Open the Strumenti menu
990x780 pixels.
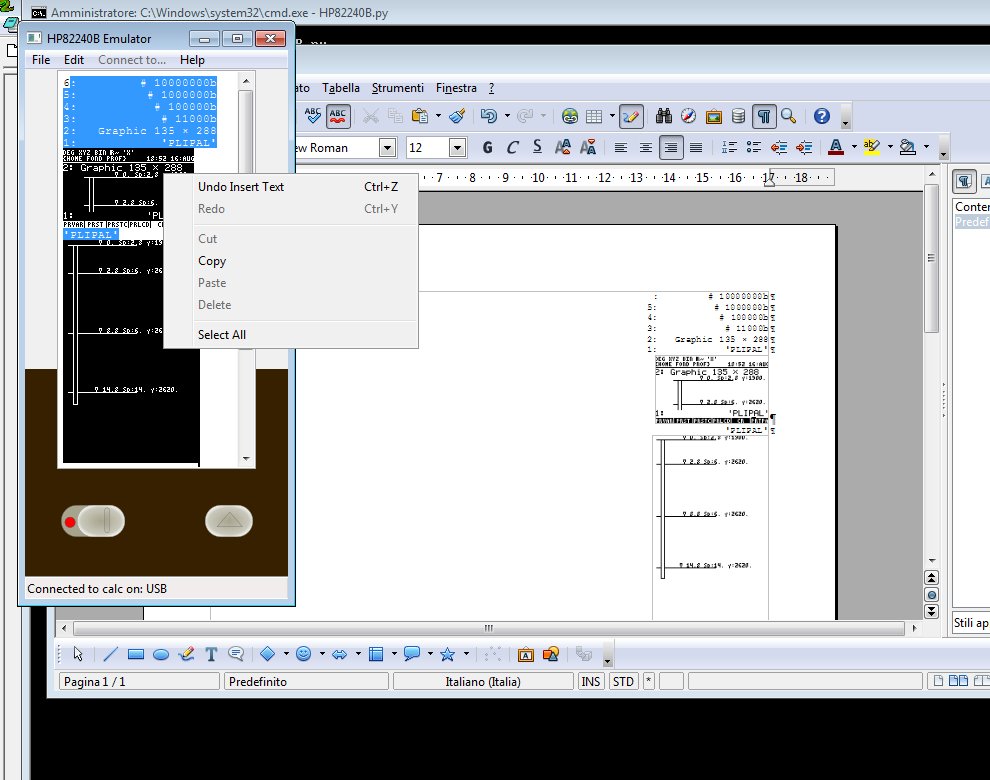[398, 88]
